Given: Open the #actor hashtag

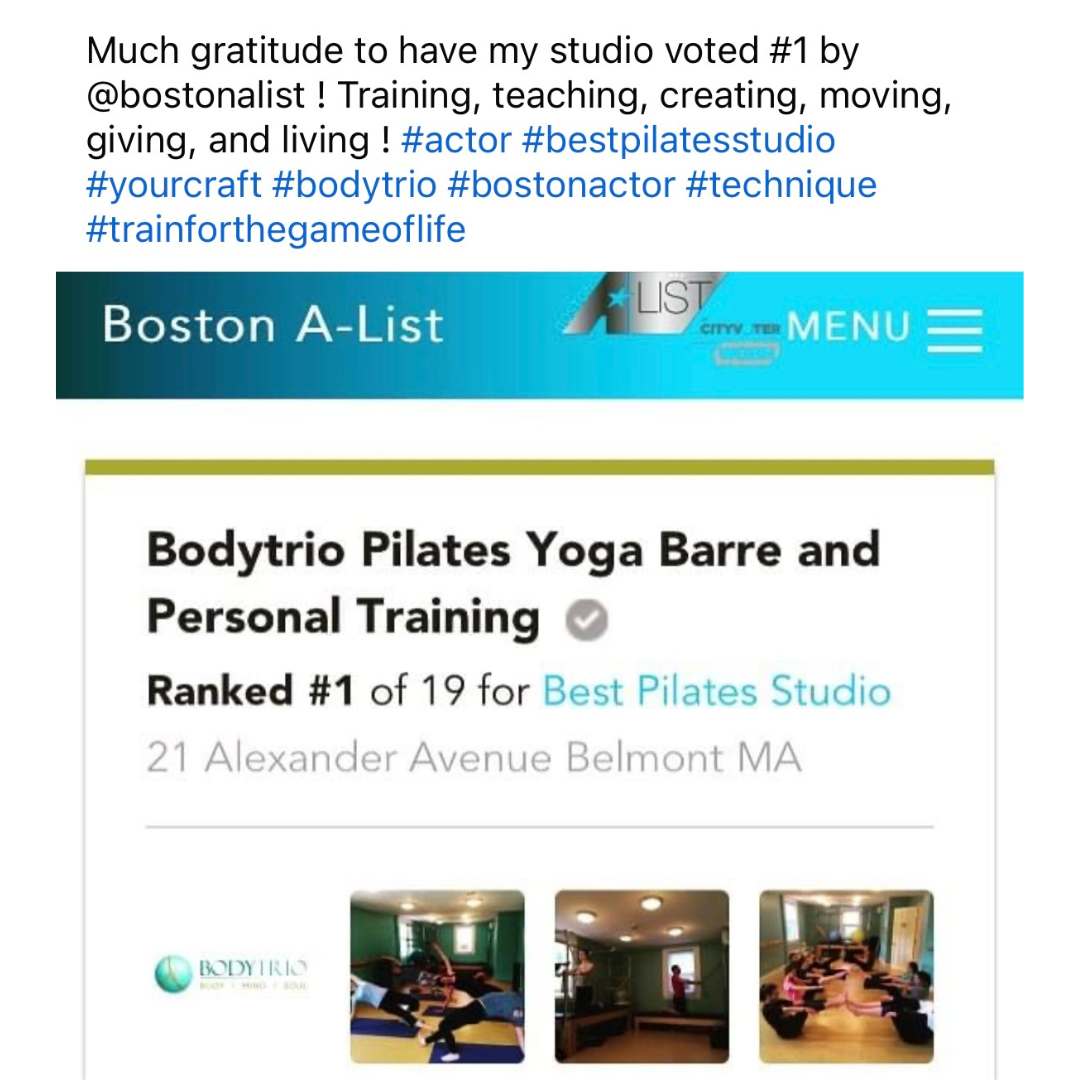Looking at the screenshot, I should click(x=456, y=140).
